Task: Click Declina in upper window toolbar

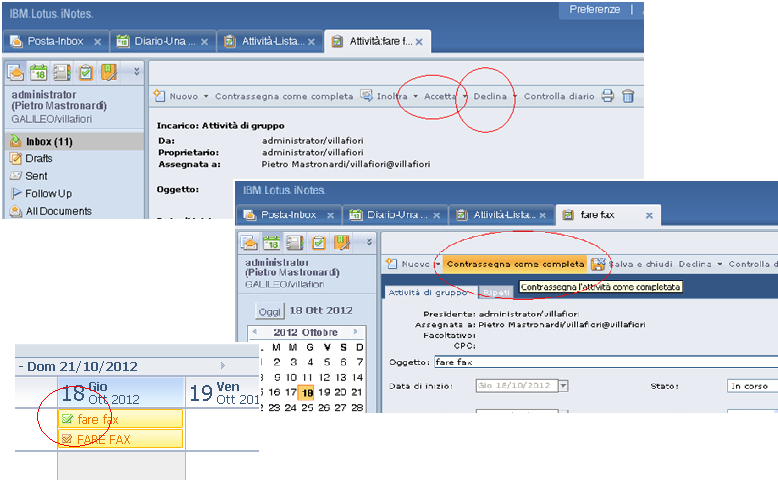Action: coord(490,96)
